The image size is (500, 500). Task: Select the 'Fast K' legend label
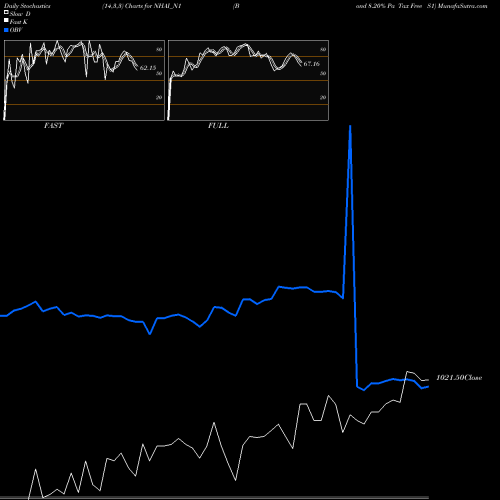(x=19, y=22)
